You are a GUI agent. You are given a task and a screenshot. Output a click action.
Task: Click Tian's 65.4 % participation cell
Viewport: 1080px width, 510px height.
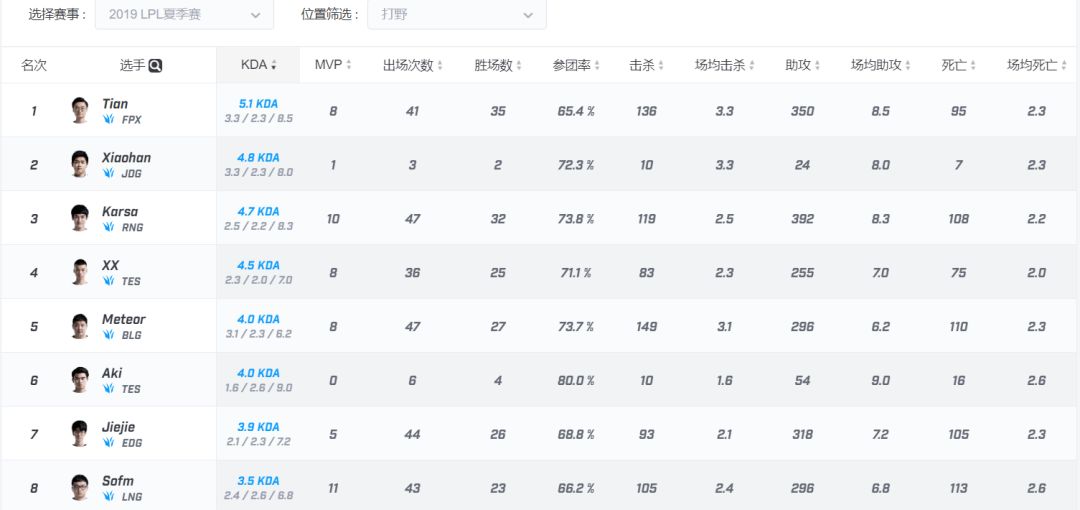[x=577, y=111]
